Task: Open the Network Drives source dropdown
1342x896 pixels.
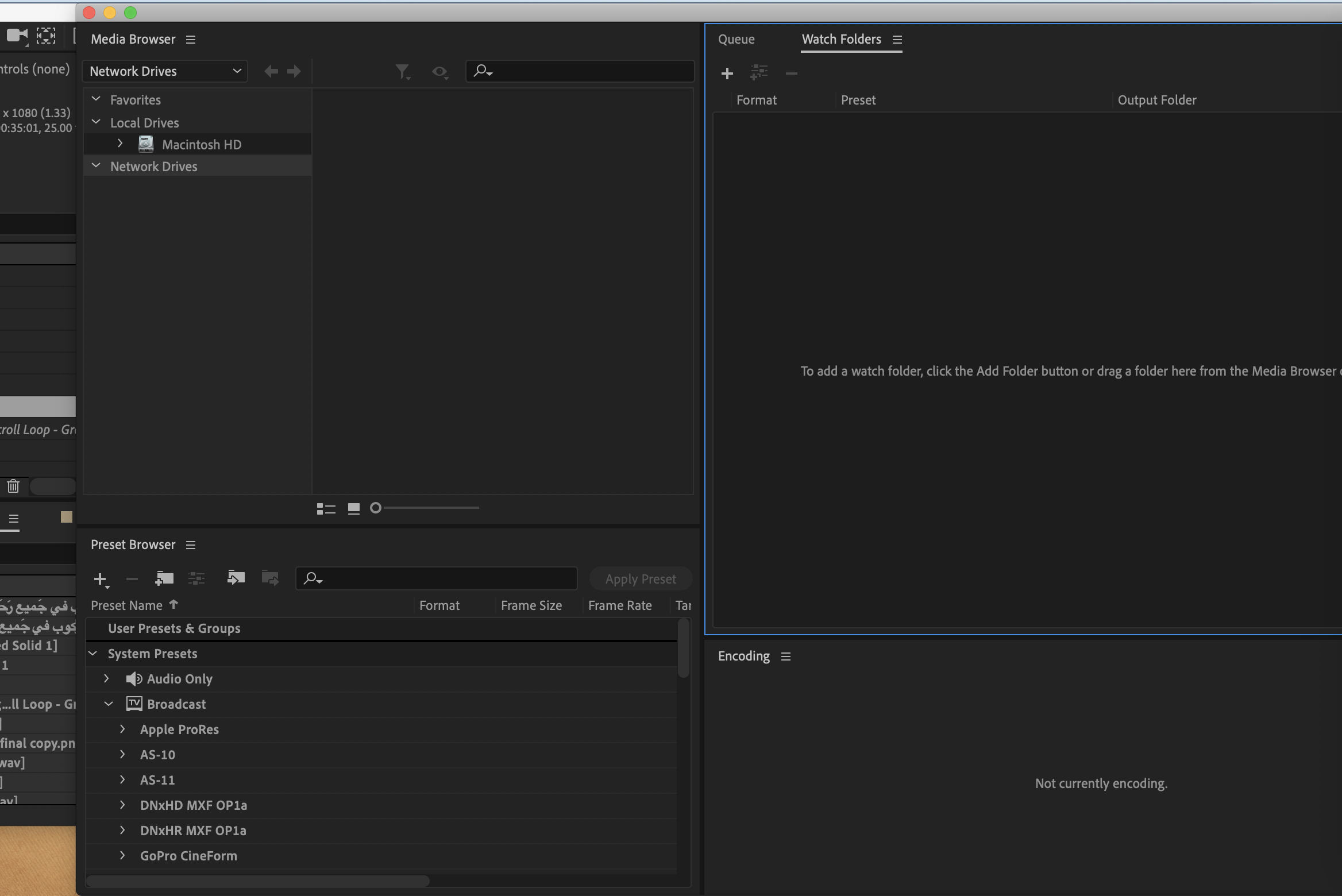Action: point(165,71)
